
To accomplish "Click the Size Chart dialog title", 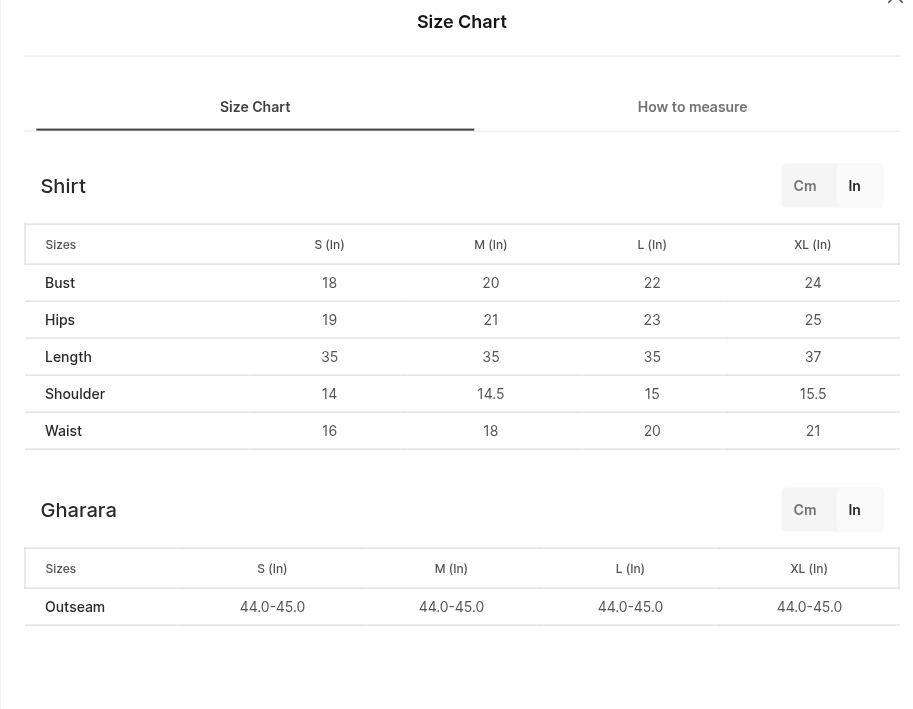I will (x=462, y=22).
